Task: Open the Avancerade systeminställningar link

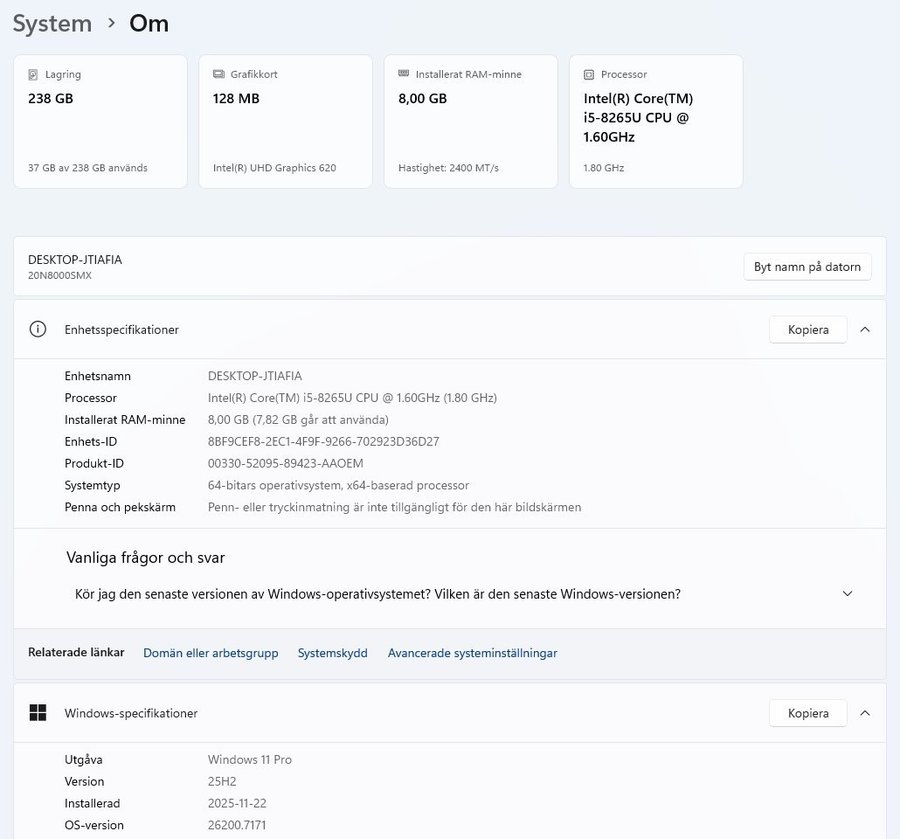Action: [x=472, y=653]
